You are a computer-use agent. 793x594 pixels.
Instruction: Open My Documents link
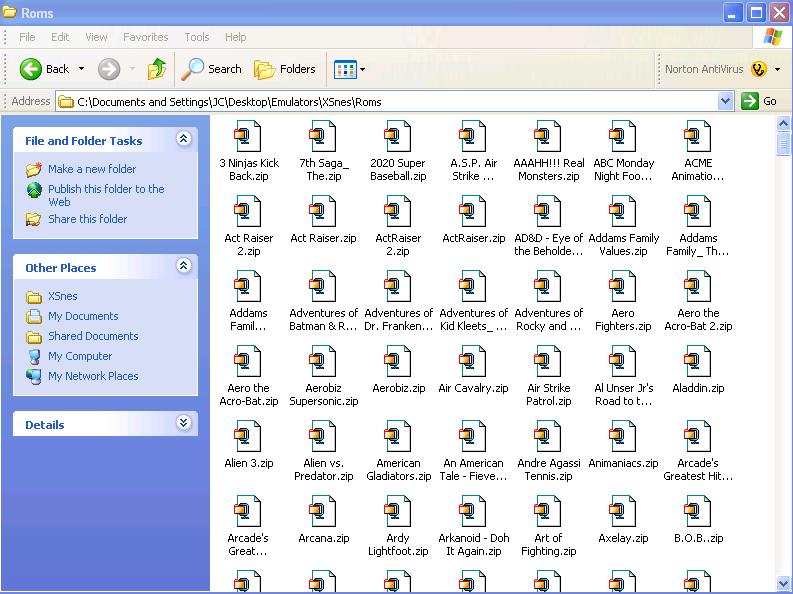pos(83,316)
